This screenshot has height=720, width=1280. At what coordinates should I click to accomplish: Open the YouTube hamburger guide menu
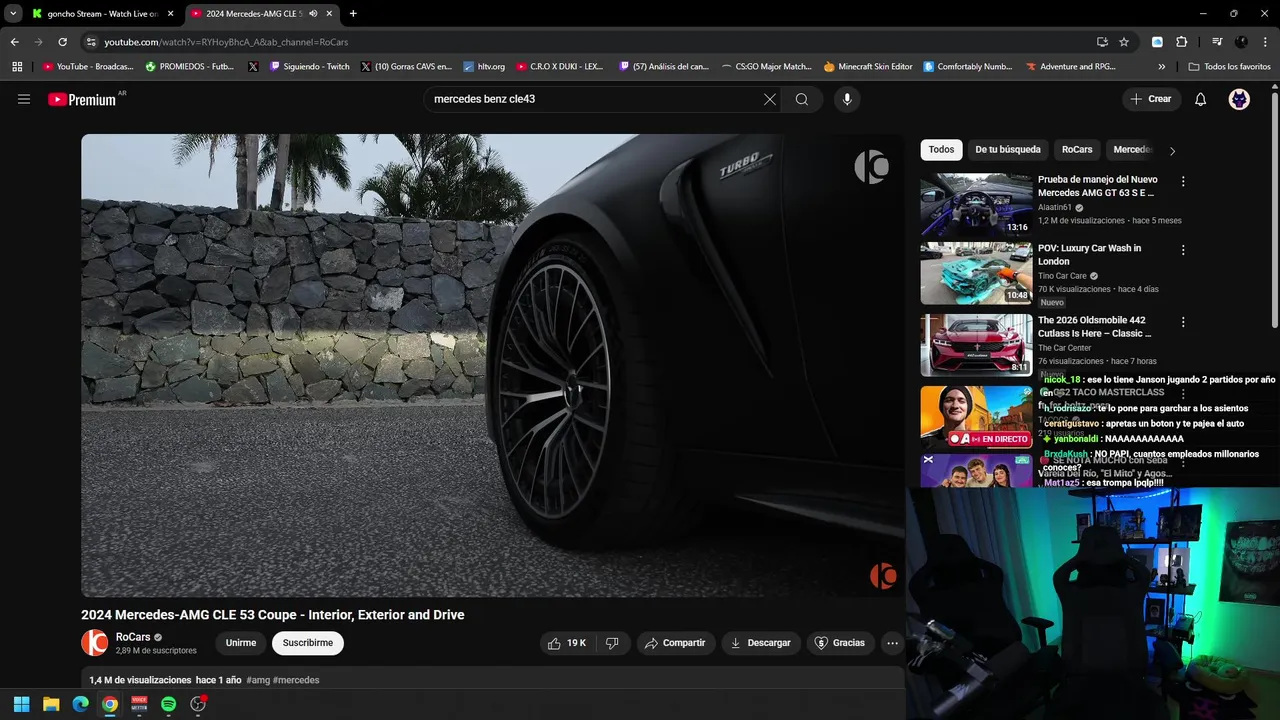tap(24, 99)
